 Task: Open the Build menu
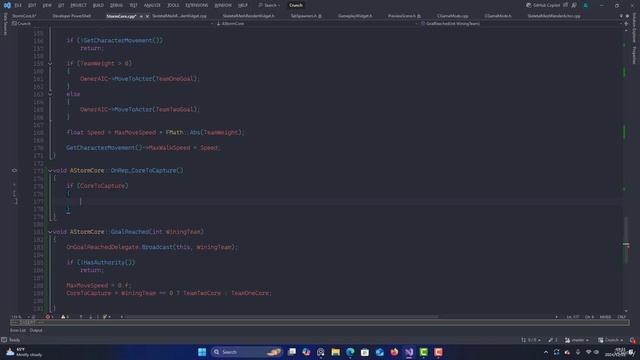[x=98, y=5]
